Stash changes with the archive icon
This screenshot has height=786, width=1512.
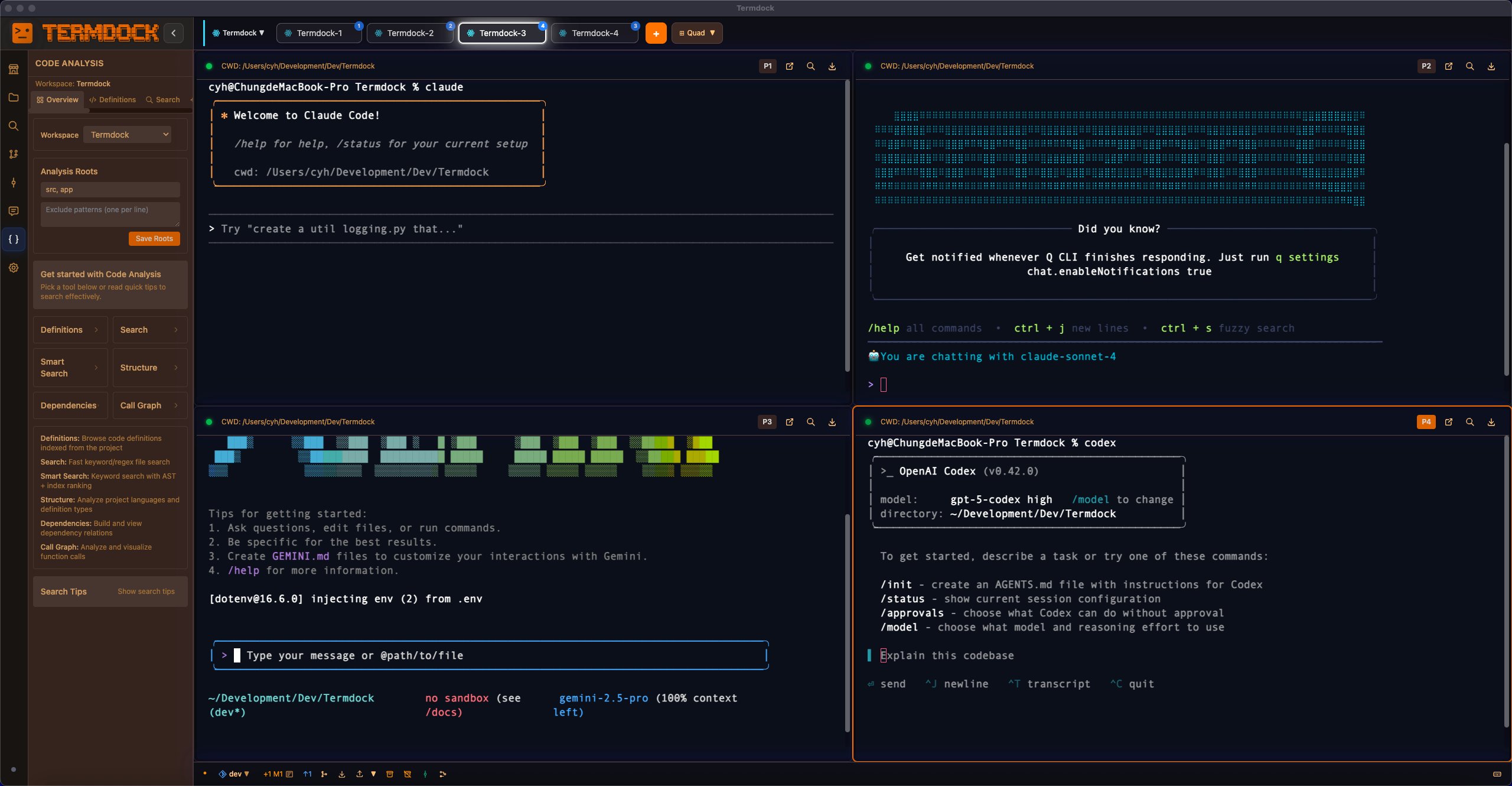[x=390, y=774]
